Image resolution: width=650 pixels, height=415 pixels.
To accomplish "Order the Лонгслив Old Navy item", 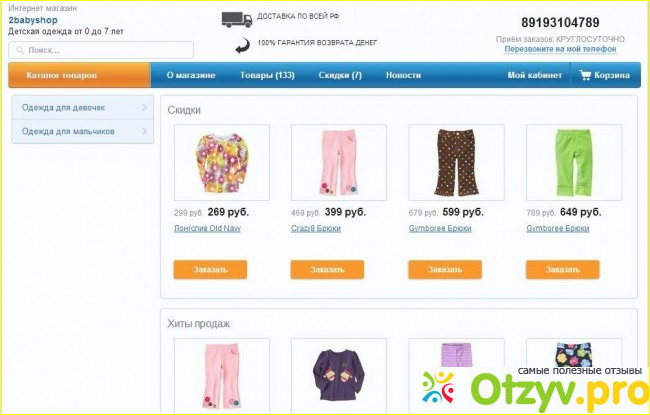I will [210, 269].
